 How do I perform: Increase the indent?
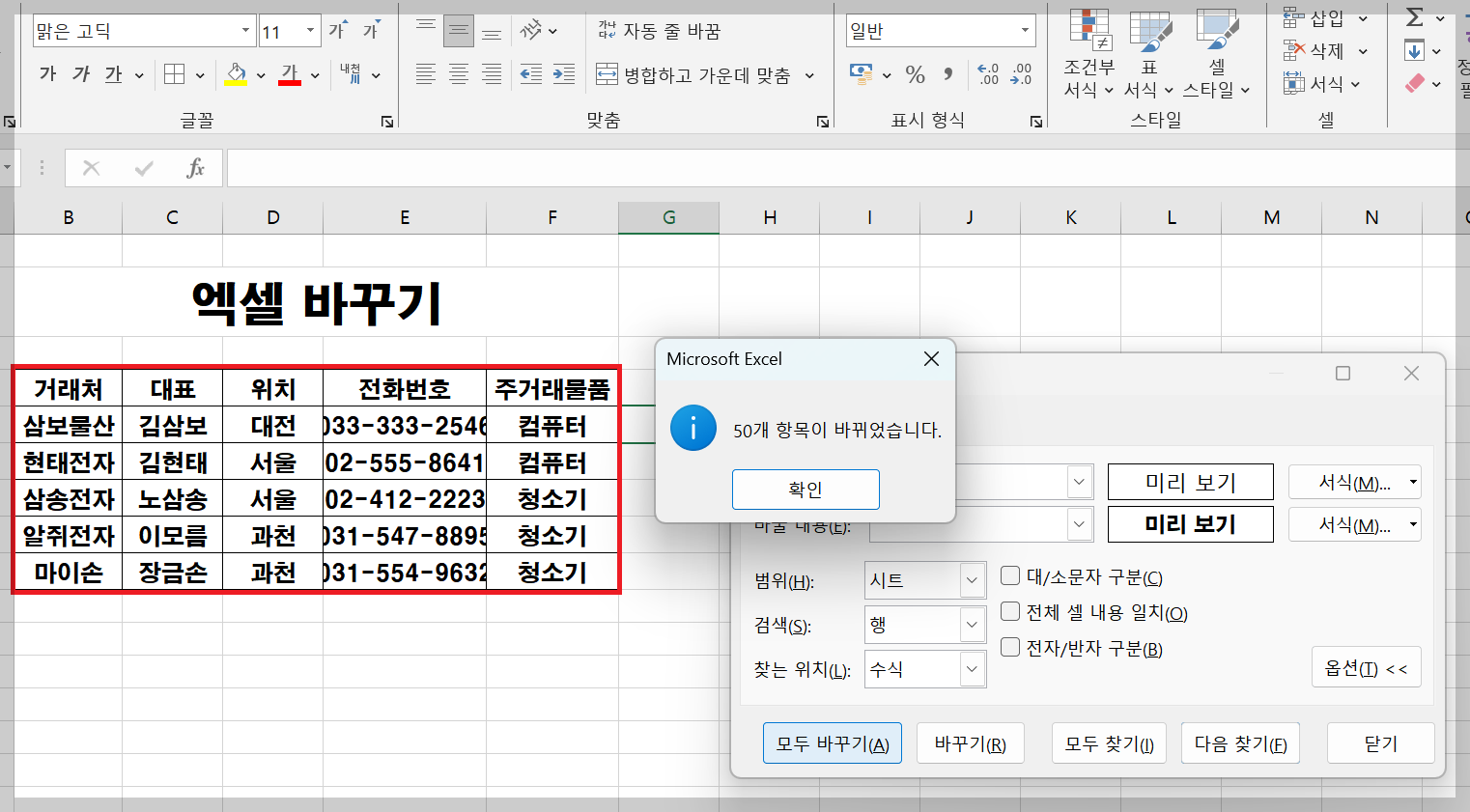564,74
